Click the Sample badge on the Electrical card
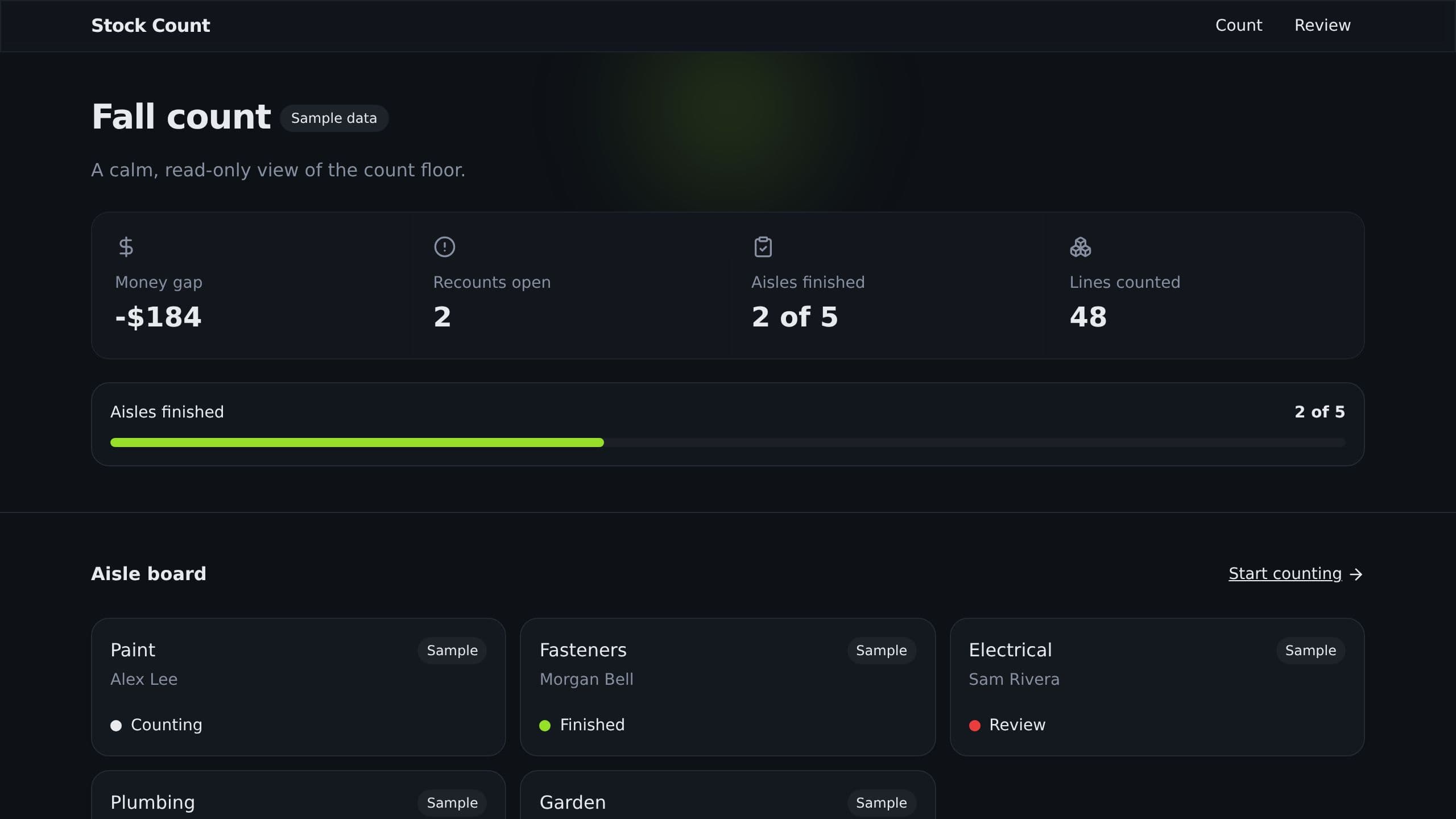1456x819 pixels. pos(1310,651)
